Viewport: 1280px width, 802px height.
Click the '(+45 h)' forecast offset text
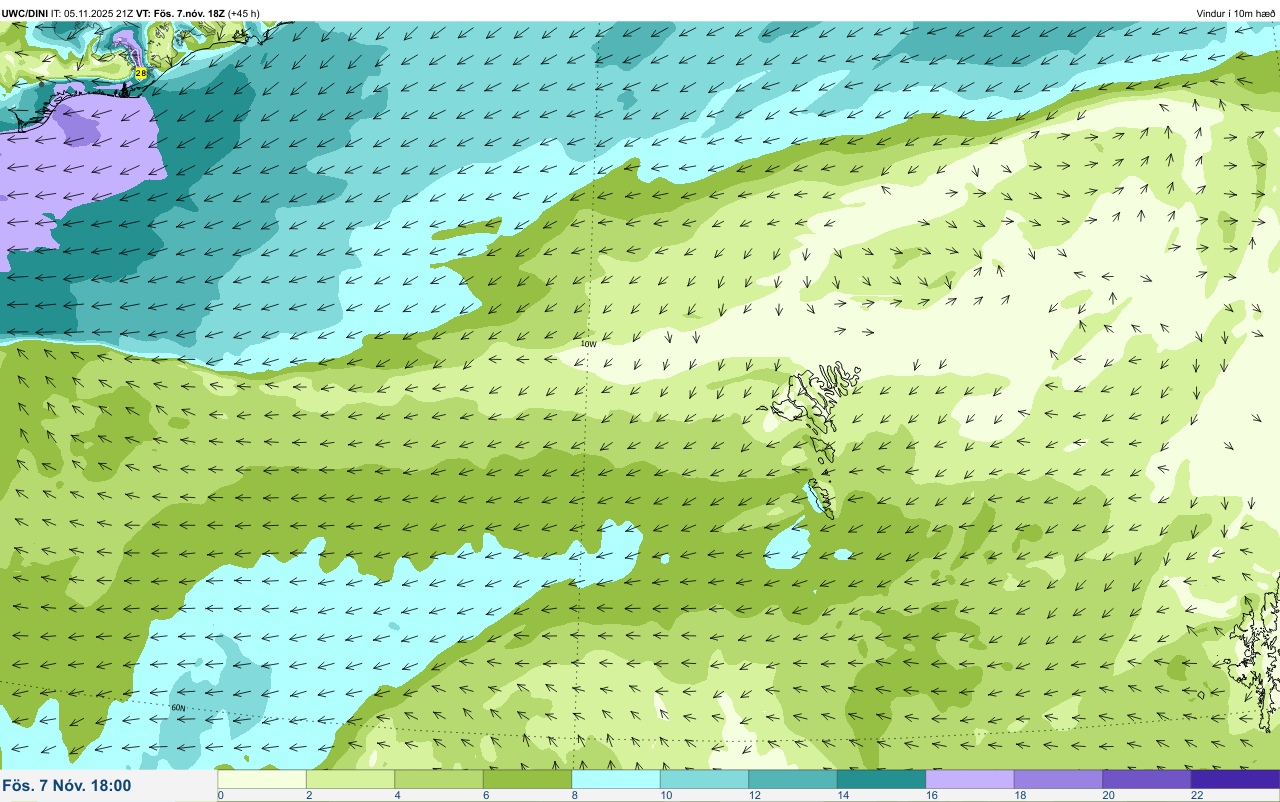click(244, 13)
